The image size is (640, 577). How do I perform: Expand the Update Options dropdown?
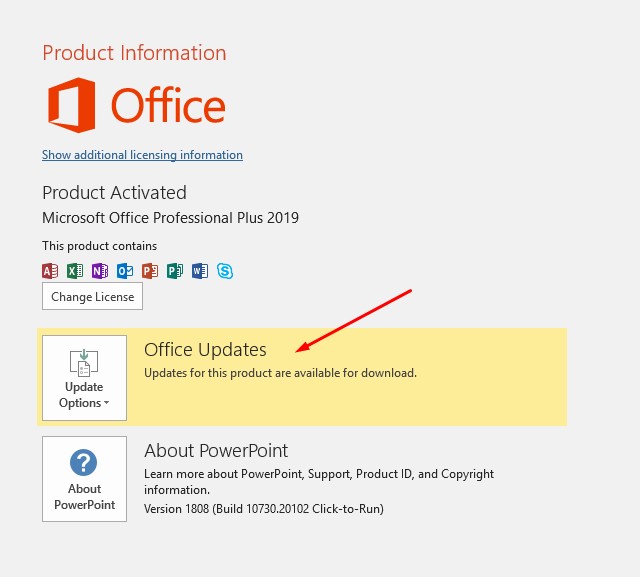pos(84,378)
